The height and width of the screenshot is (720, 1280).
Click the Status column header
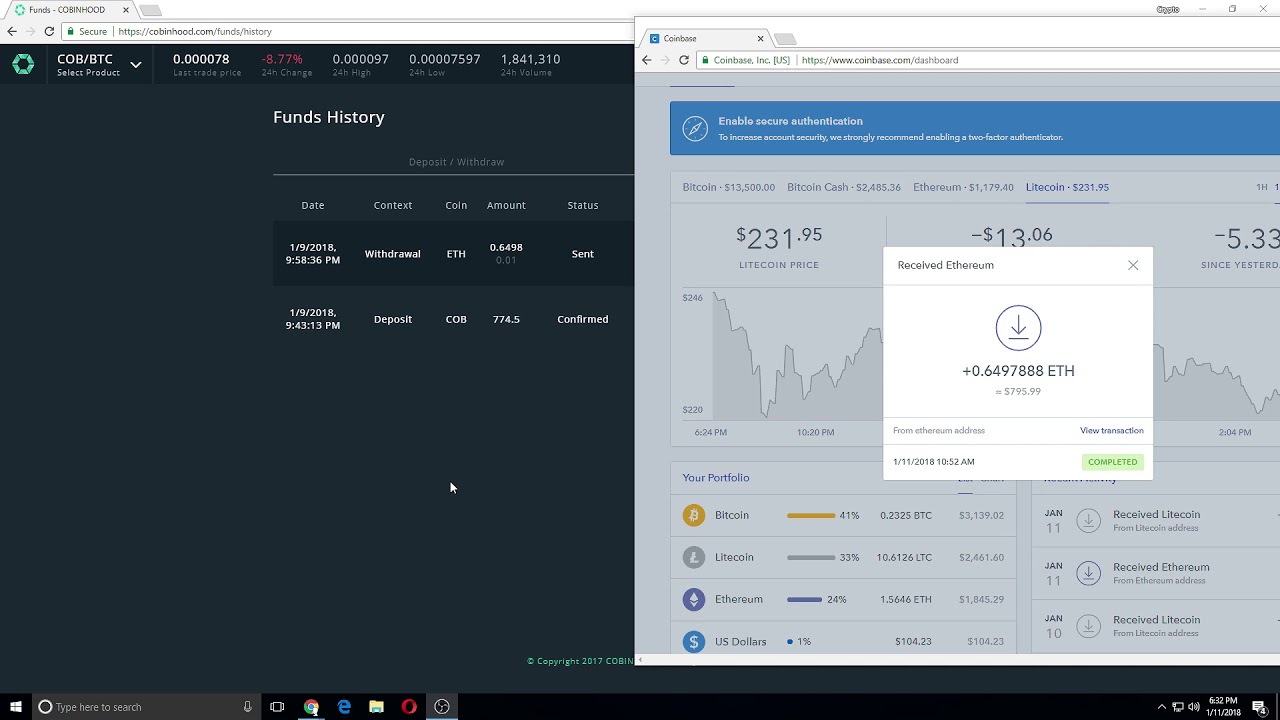tap(583, 205)
